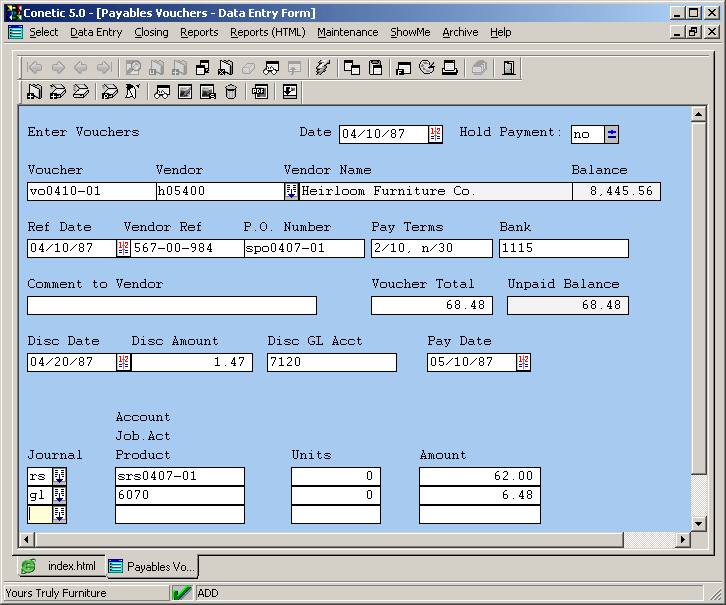Open the Maintenance menu
The image size is (726, 605).
click(x=348, y=32)
